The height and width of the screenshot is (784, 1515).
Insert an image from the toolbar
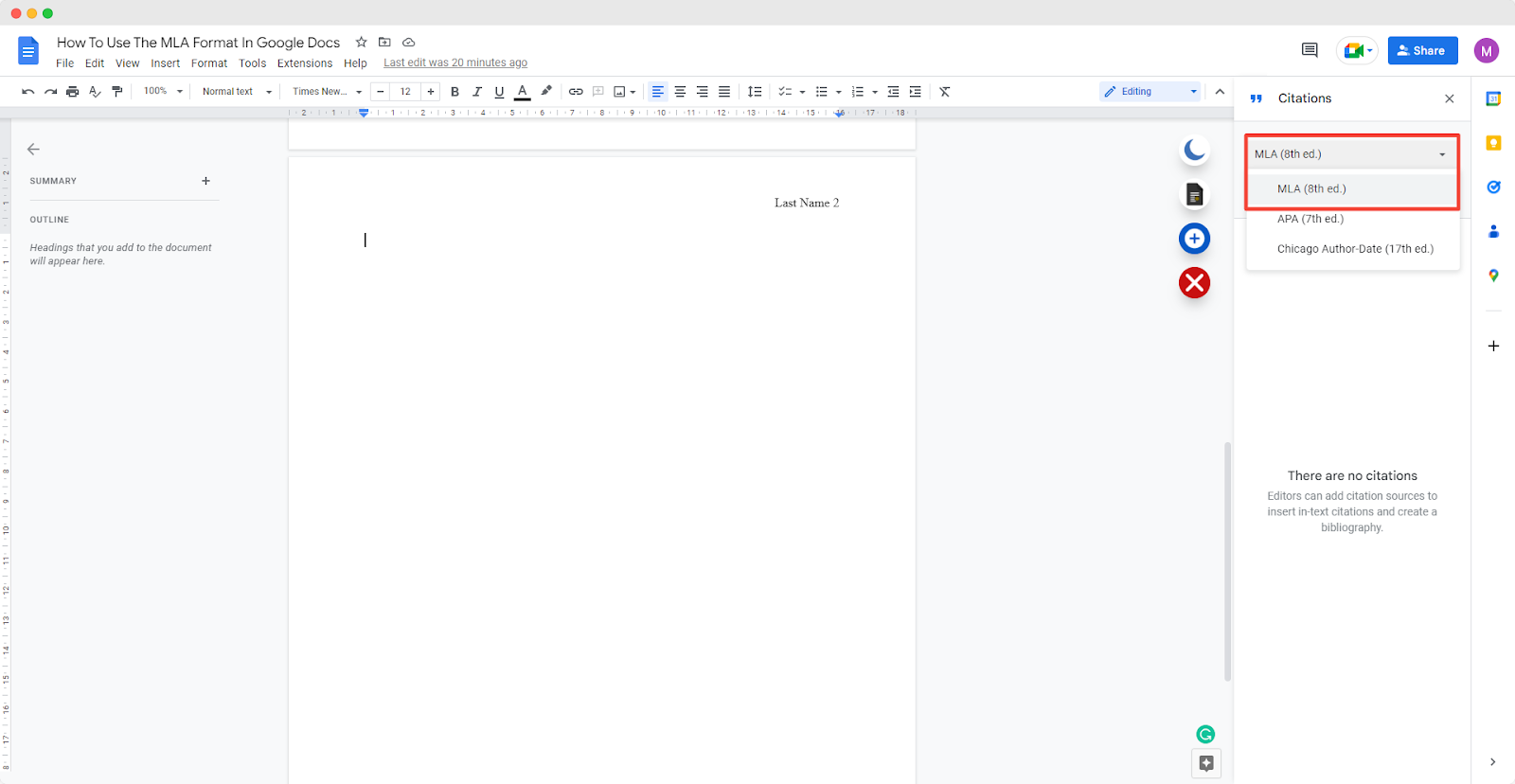coord(619,92)
